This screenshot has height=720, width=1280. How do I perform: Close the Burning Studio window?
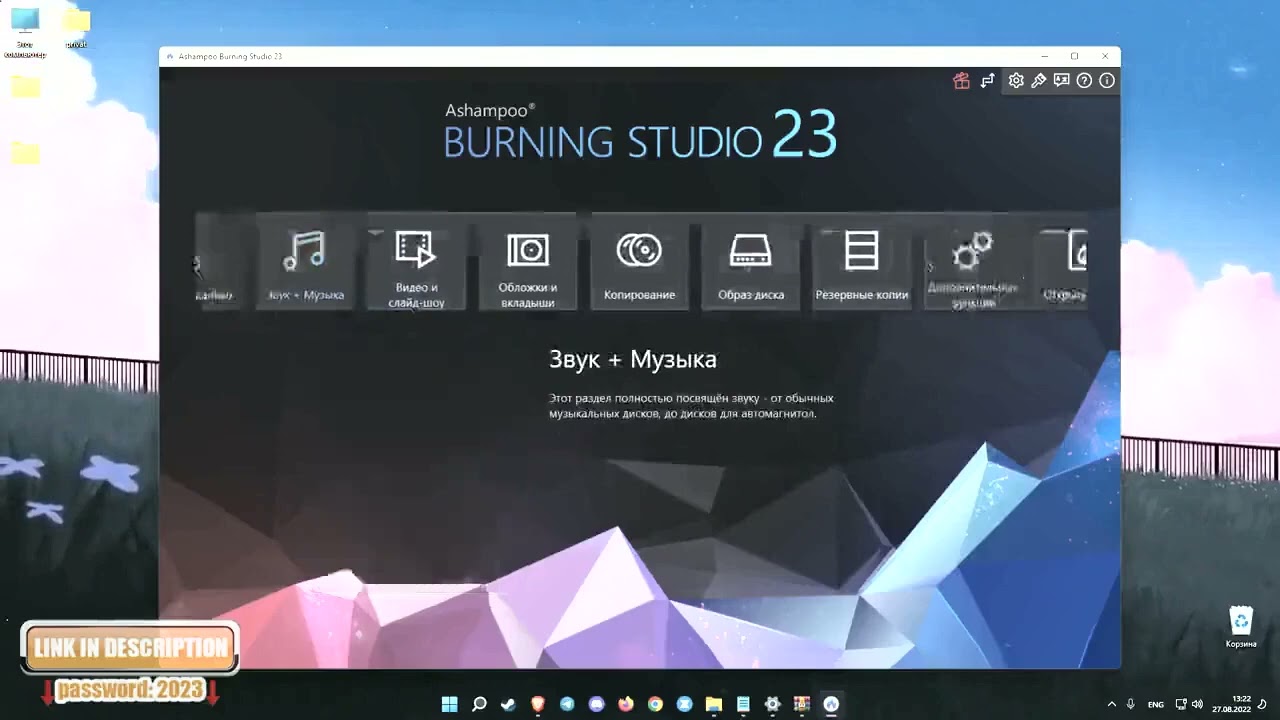click(x=1105, y=56)
